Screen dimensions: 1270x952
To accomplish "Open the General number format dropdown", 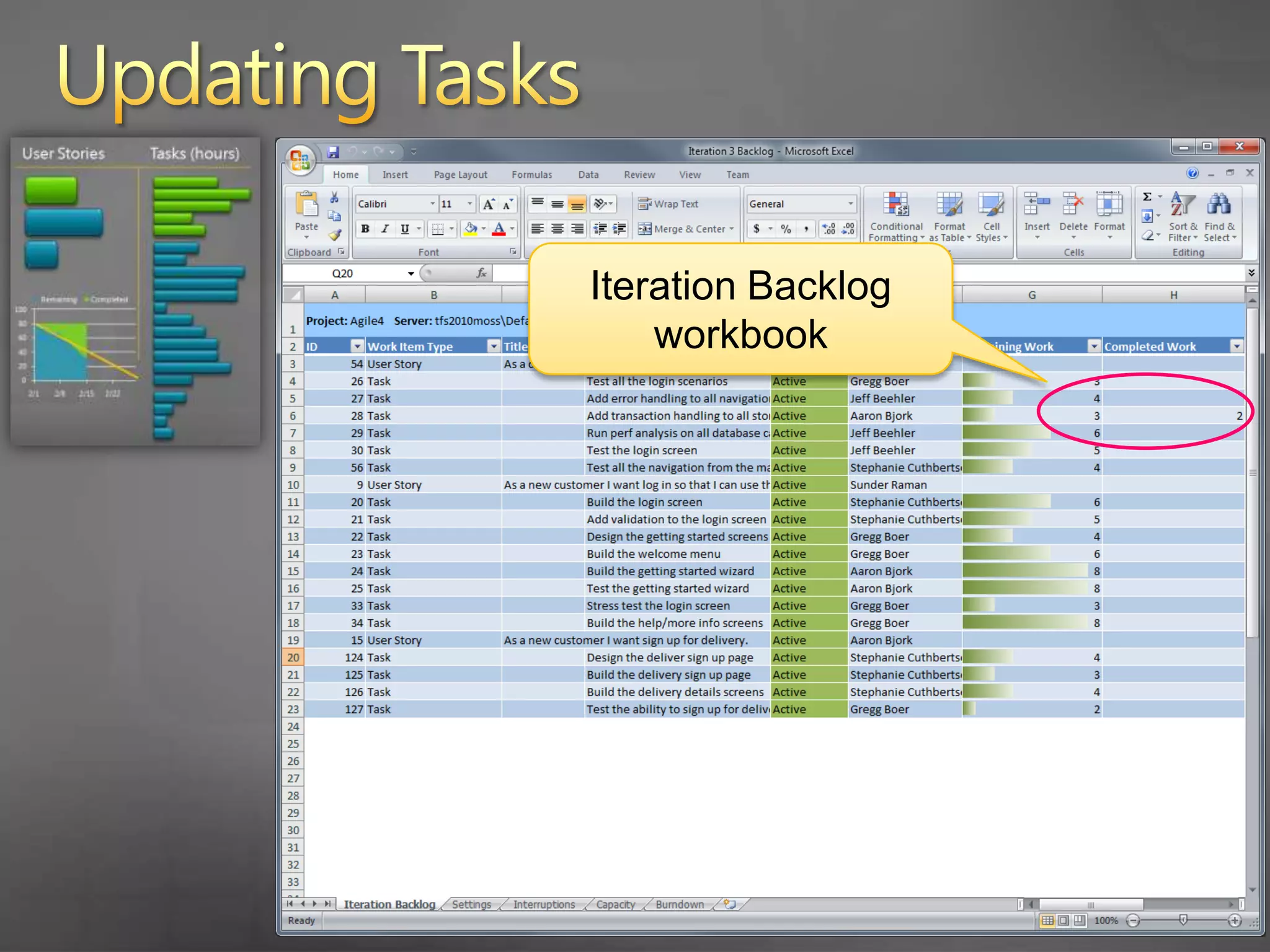I will tap(850, 204).
